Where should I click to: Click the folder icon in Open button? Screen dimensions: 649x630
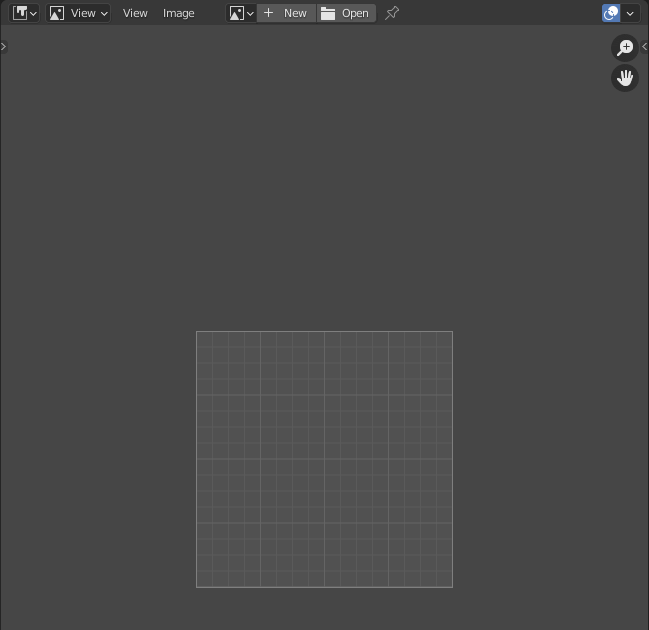[x=328, y=13]
